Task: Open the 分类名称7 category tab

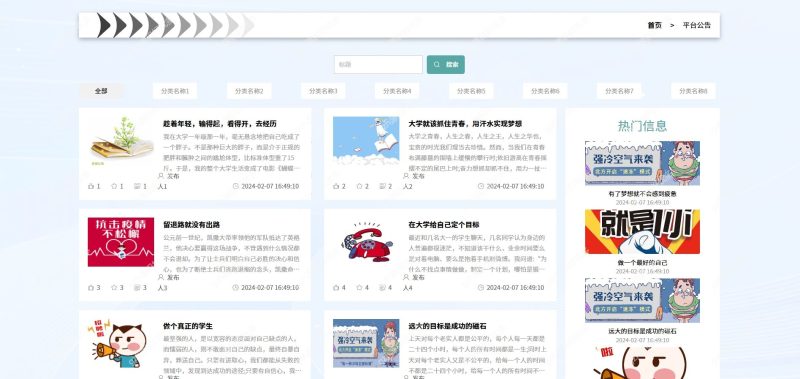Action: (x=619, y=91)
